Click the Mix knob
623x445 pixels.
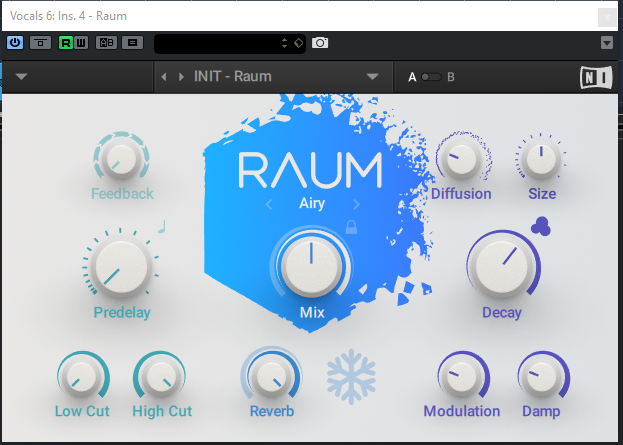[x=312, y=266]
